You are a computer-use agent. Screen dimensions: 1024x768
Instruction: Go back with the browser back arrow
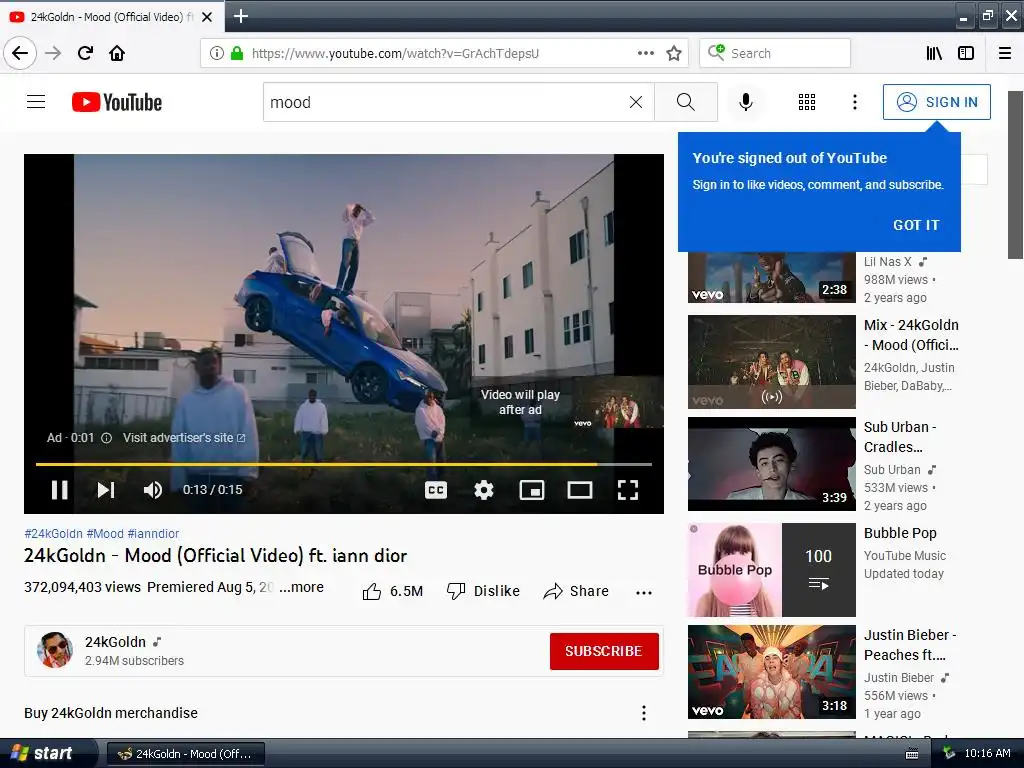coord(20,53)
